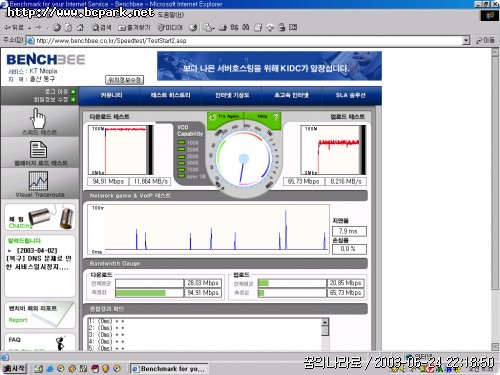Screen dimensions: 500x375
Task: Open the Report banner link
Action: coord(40,314)
